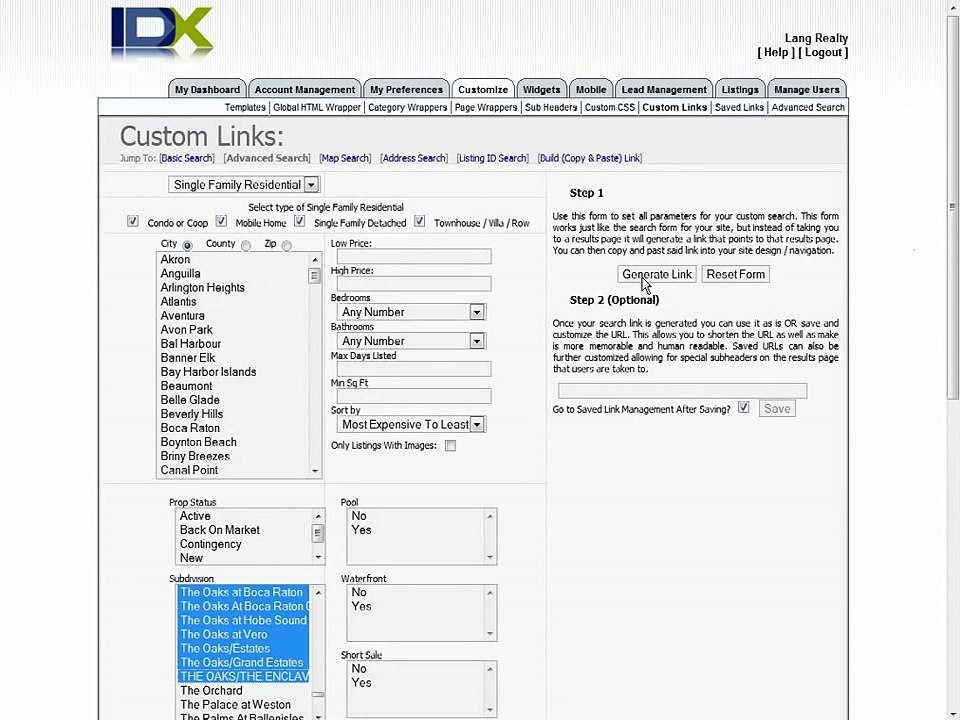
Task: Open Custom CSS submenu
Action: (x=610, y=107)
